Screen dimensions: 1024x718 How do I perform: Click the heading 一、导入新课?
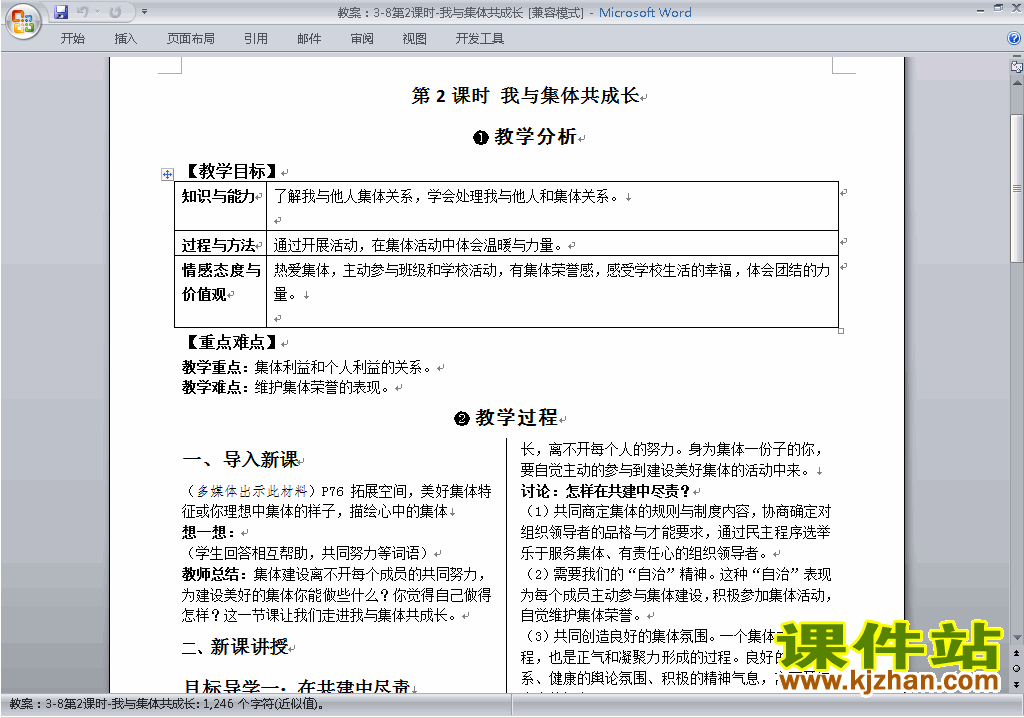pyautogui.click(x=240, y=459)
